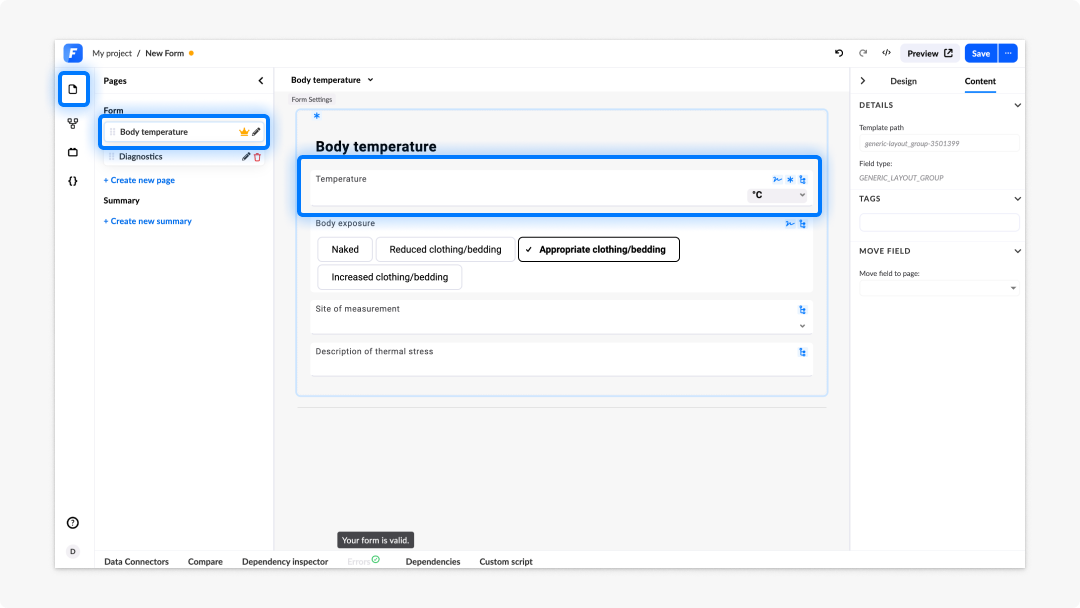The height and width of the screenshot is (608, 1080).
Task: Click the D user avatar
Action: click(x=73, y=552)
